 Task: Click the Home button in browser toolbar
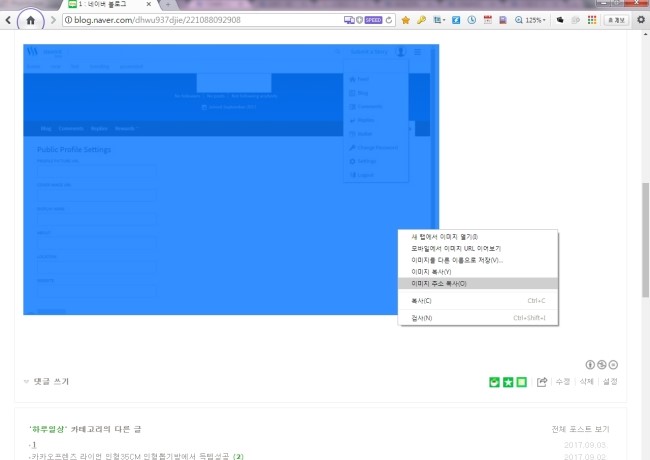point(31,19)
